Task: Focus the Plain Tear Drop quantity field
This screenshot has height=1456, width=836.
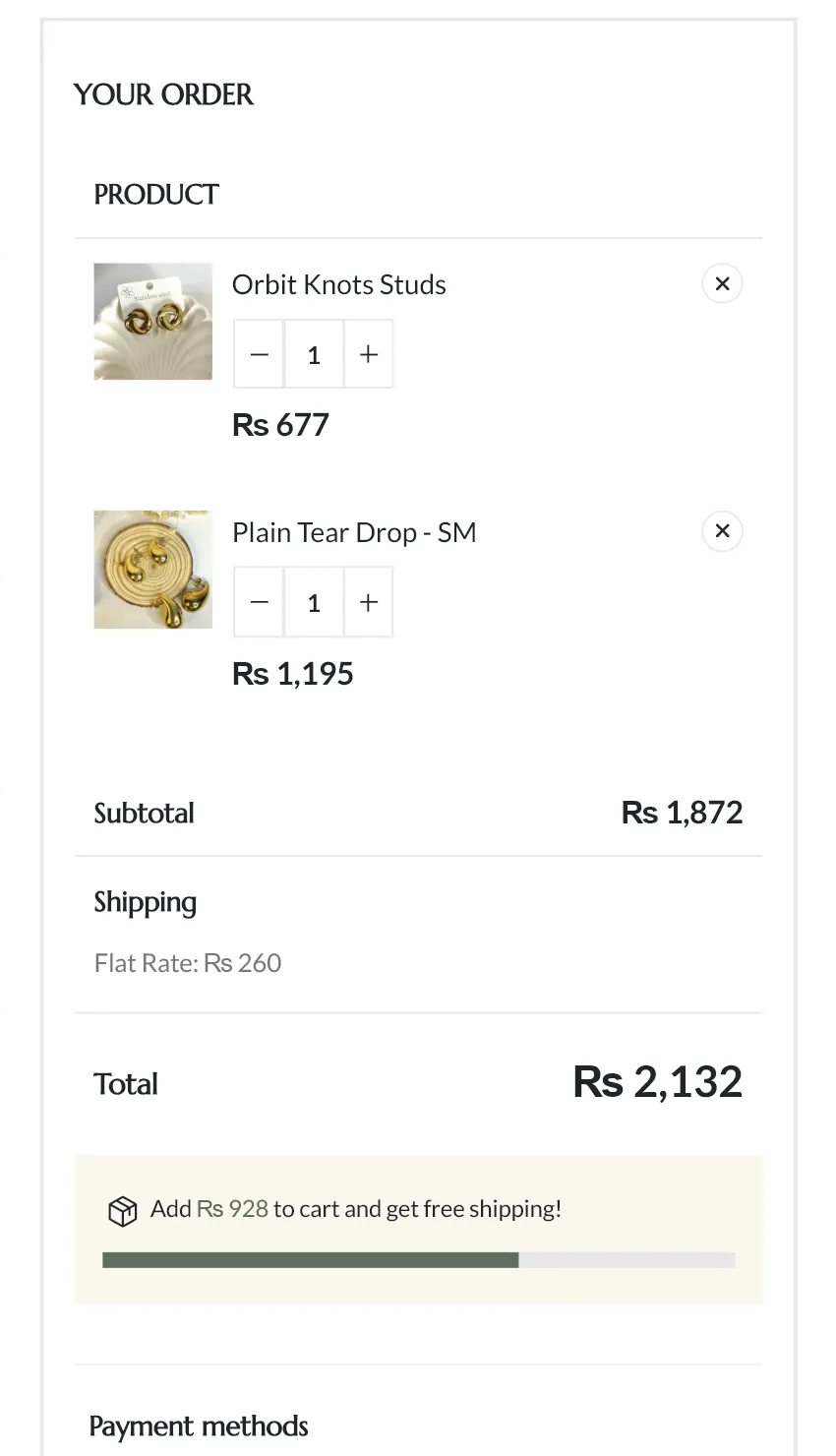Action: coord(314,602)
